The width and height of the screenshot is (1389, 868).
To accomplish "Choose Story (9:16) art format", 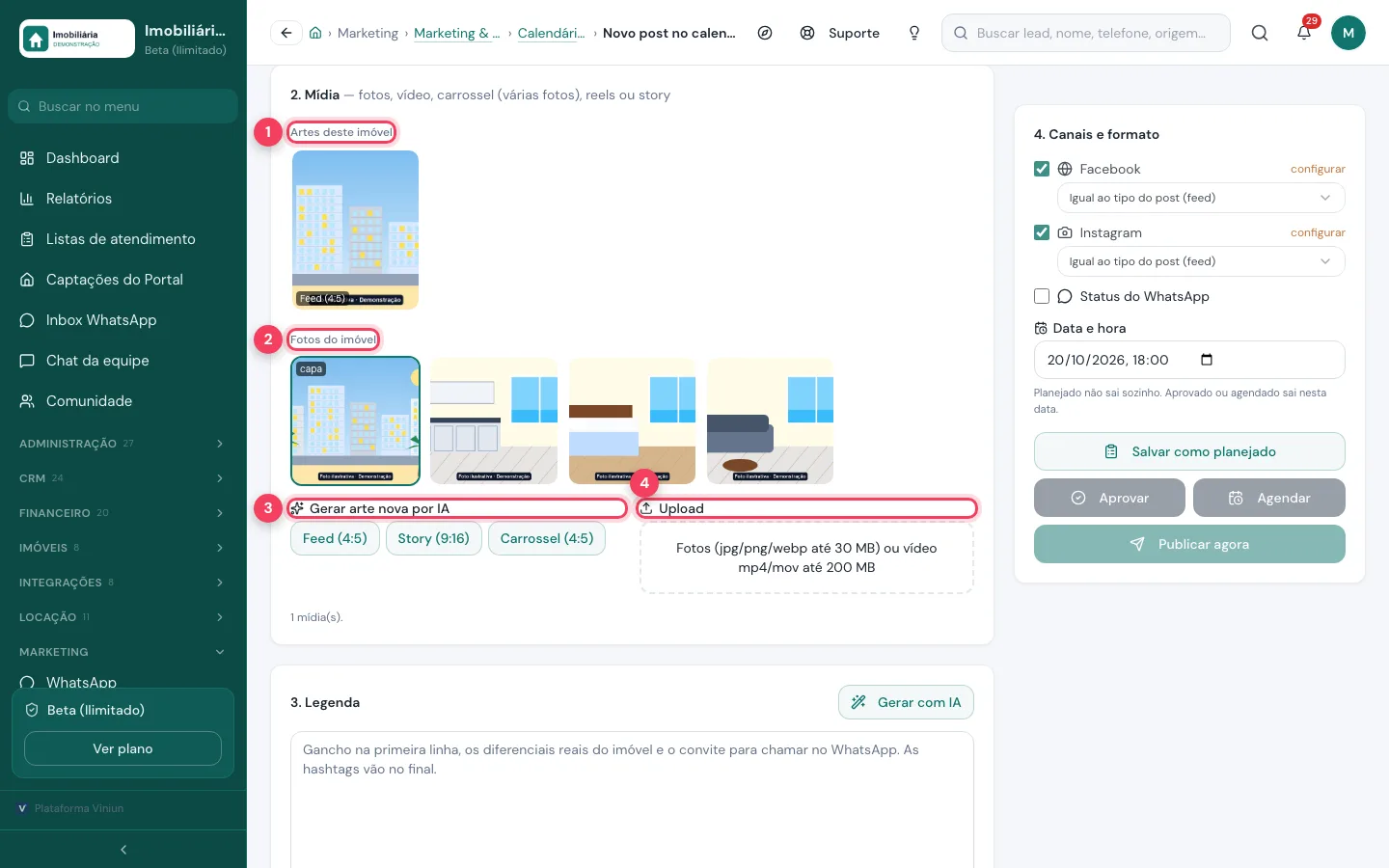I will click(x=433, y=538).
